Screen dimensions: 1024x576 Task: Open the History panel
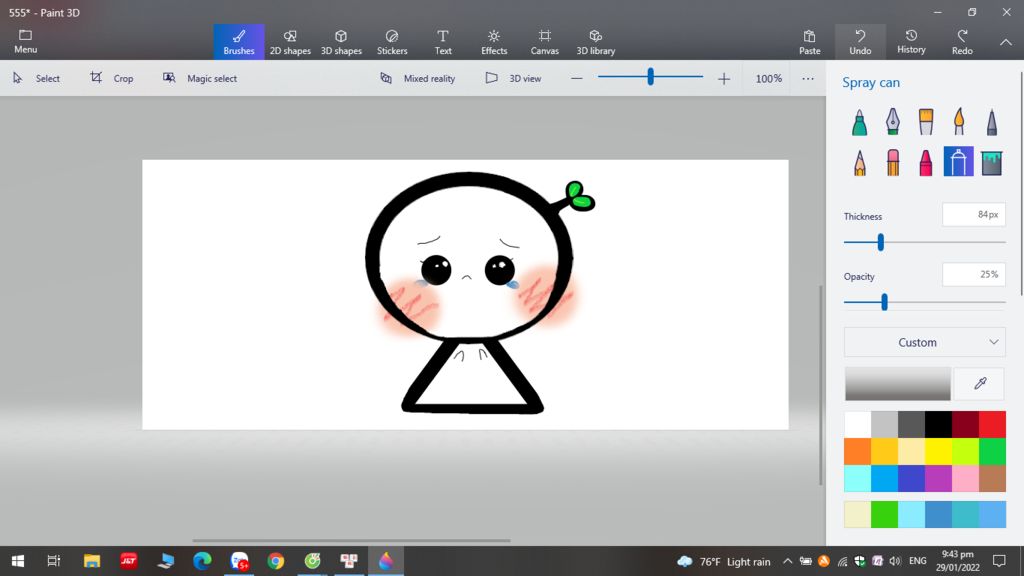(x=911, y=42)
